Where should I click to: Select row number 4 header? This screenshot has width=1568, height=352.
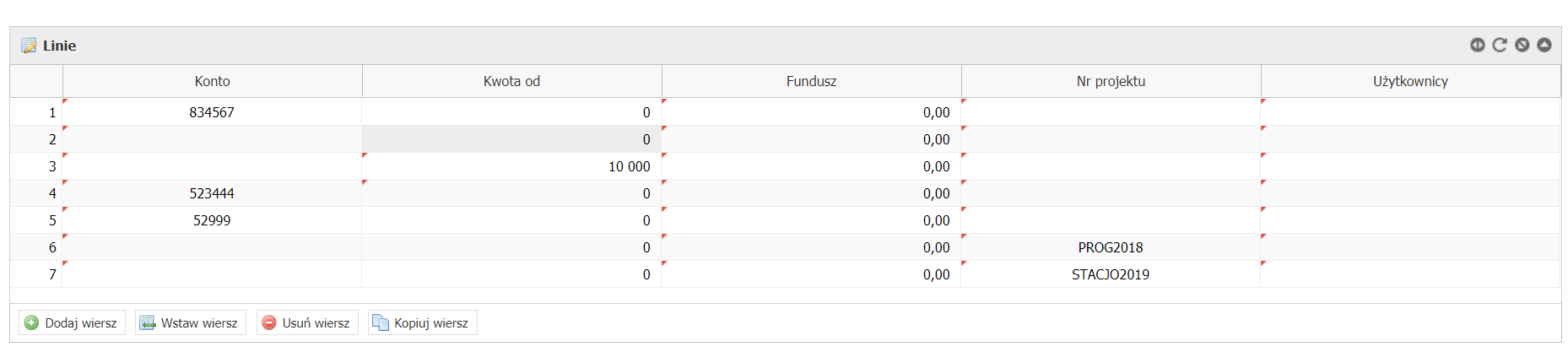(x=36, y=193)
